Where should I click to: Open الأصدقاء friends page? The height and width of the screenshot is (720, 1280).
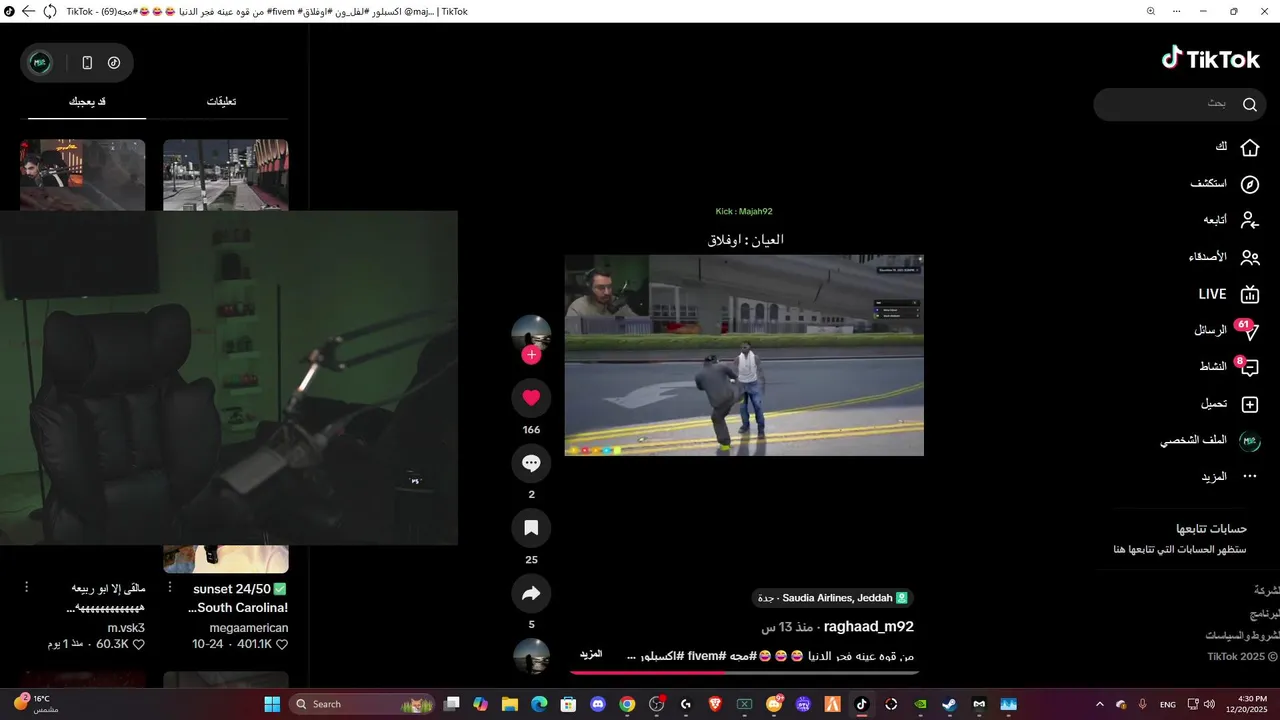1224,257
